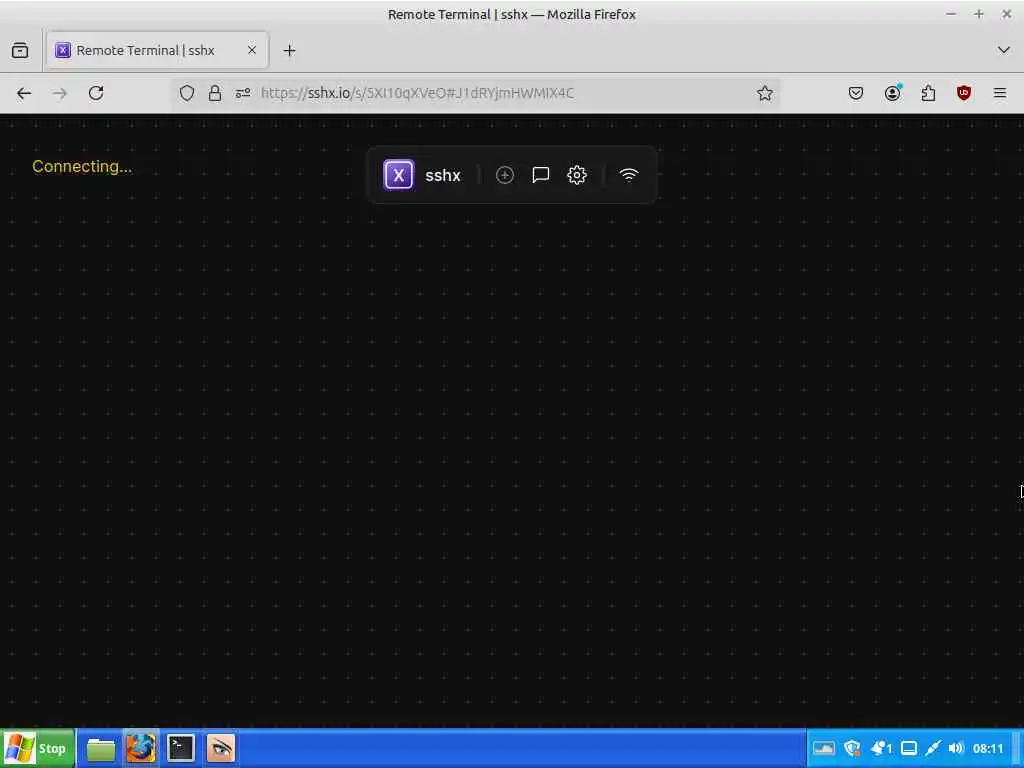The height and width of the screenshot is (768, 1024).
Task: Bookmark this page with star
Action: pos(765,93)
